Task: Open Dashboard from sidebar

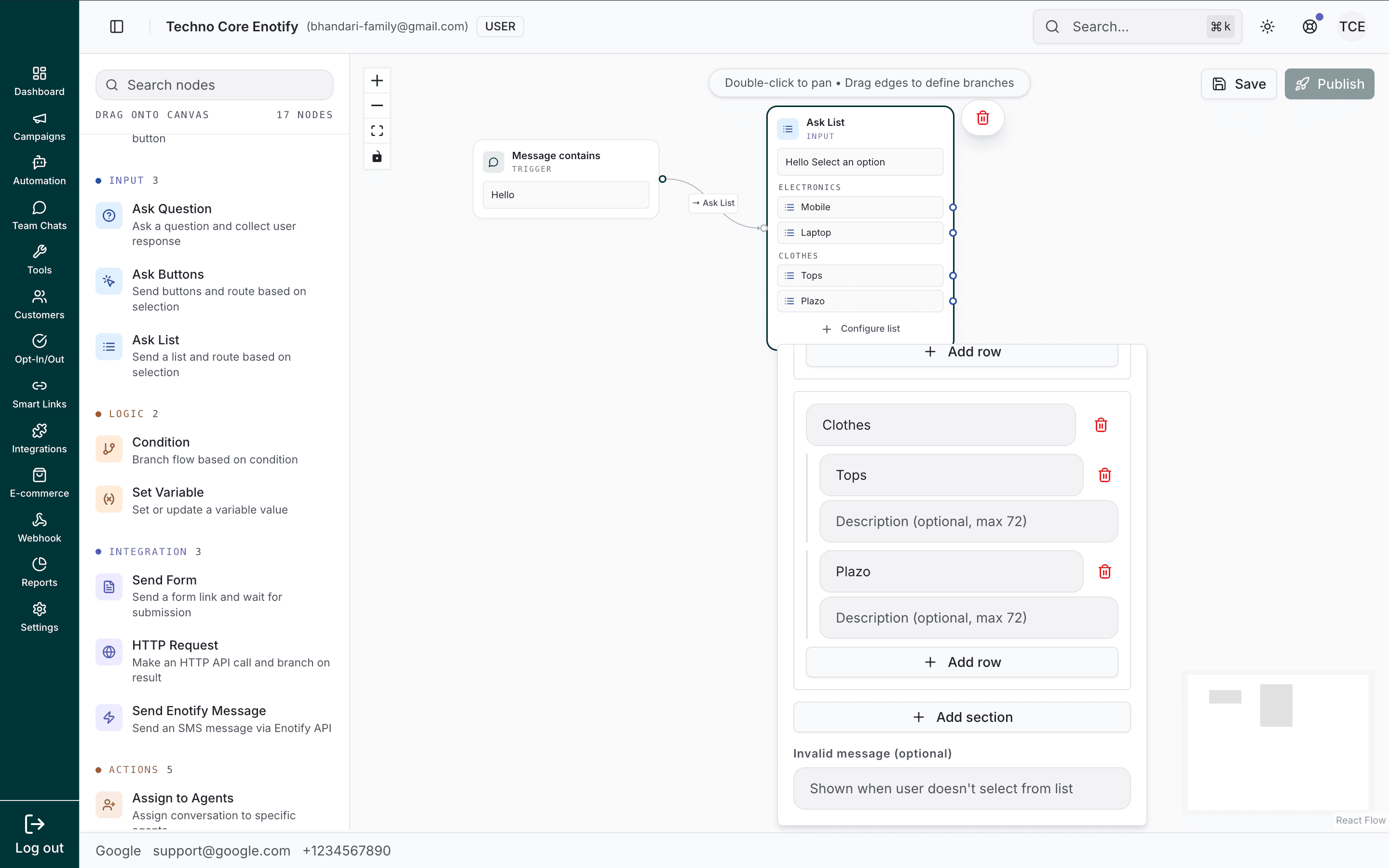Action: click(x=39, y=81)
